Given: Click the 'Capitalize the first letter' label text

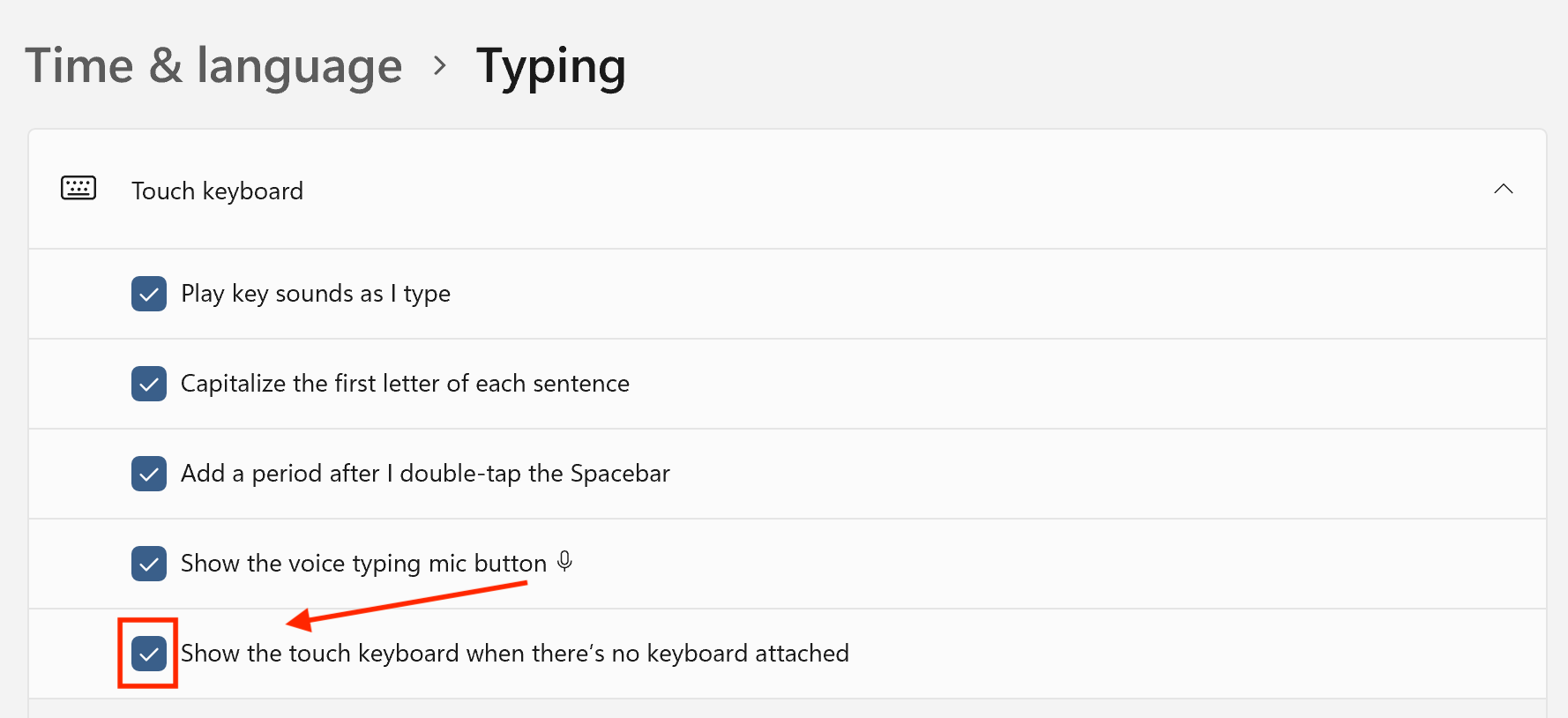Looking at the screenshot, I should [405, 384].
